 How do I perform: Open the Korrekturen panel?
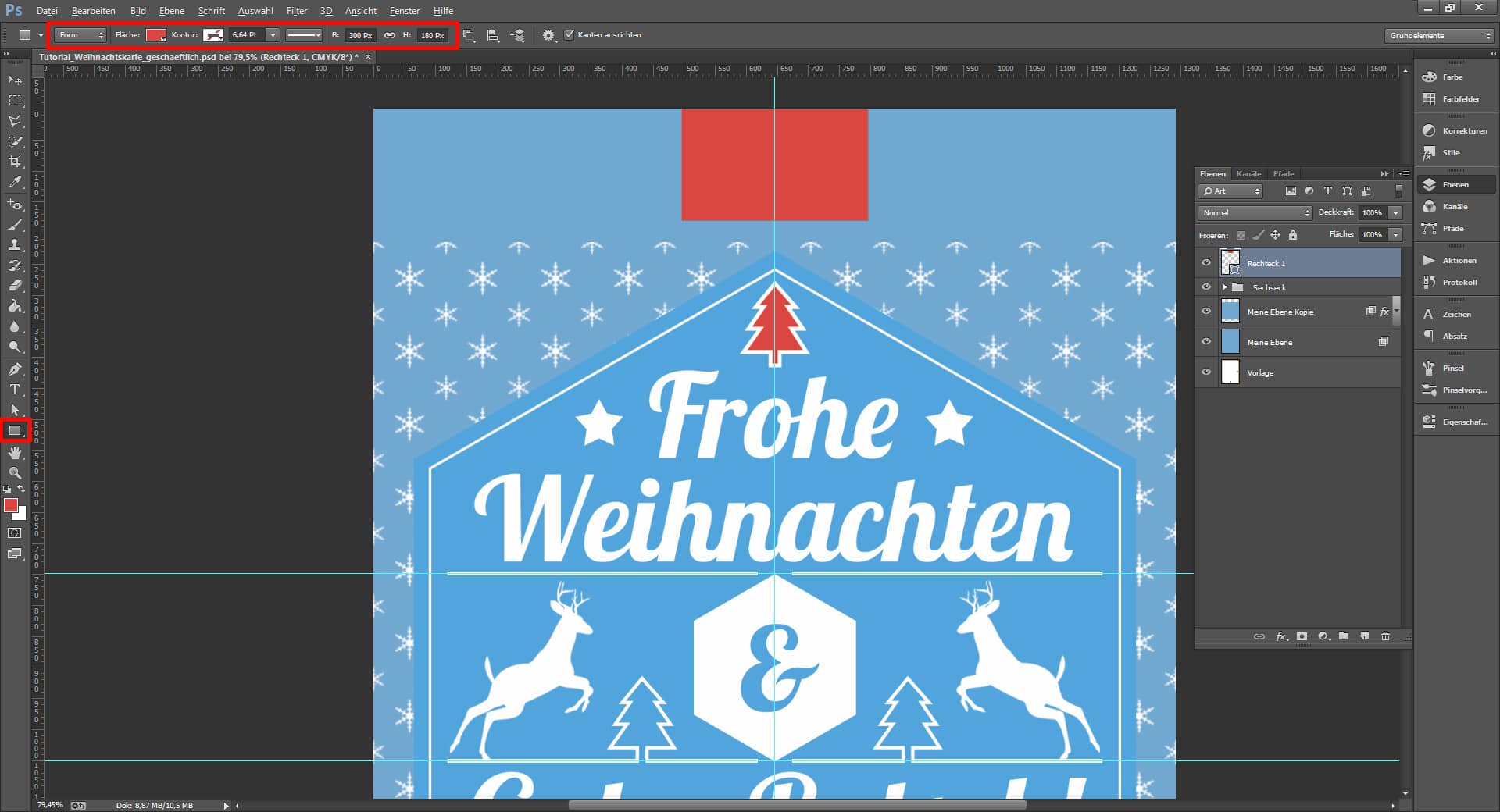[x=1455, y=130]
